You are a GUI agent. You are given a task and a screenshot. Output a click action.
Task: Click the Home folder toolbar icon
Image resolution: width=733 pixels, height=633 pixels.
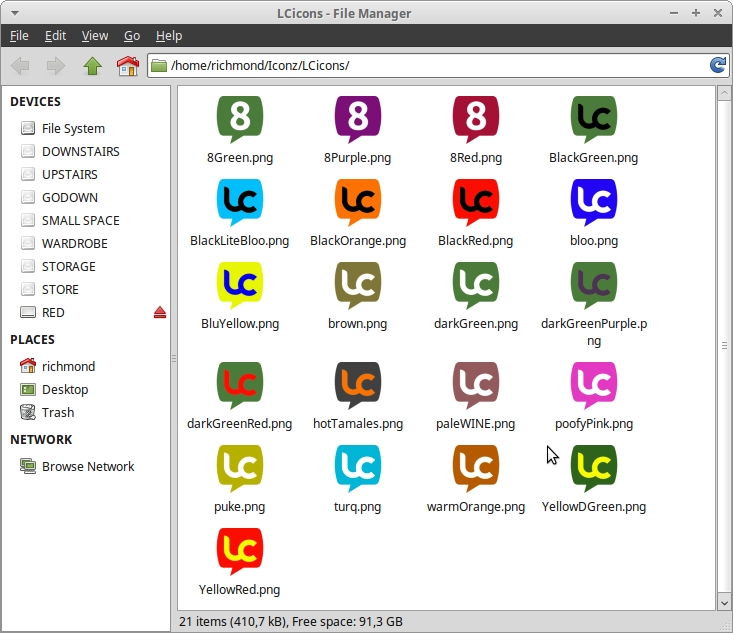click(127, 66)
